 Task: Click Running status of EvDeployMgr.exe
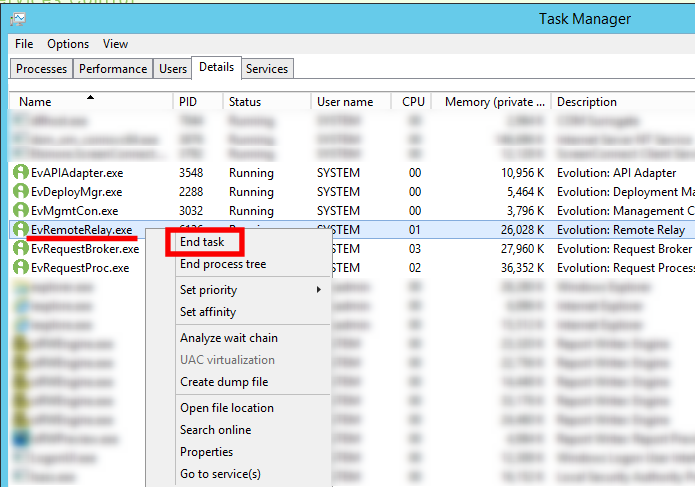251,192
